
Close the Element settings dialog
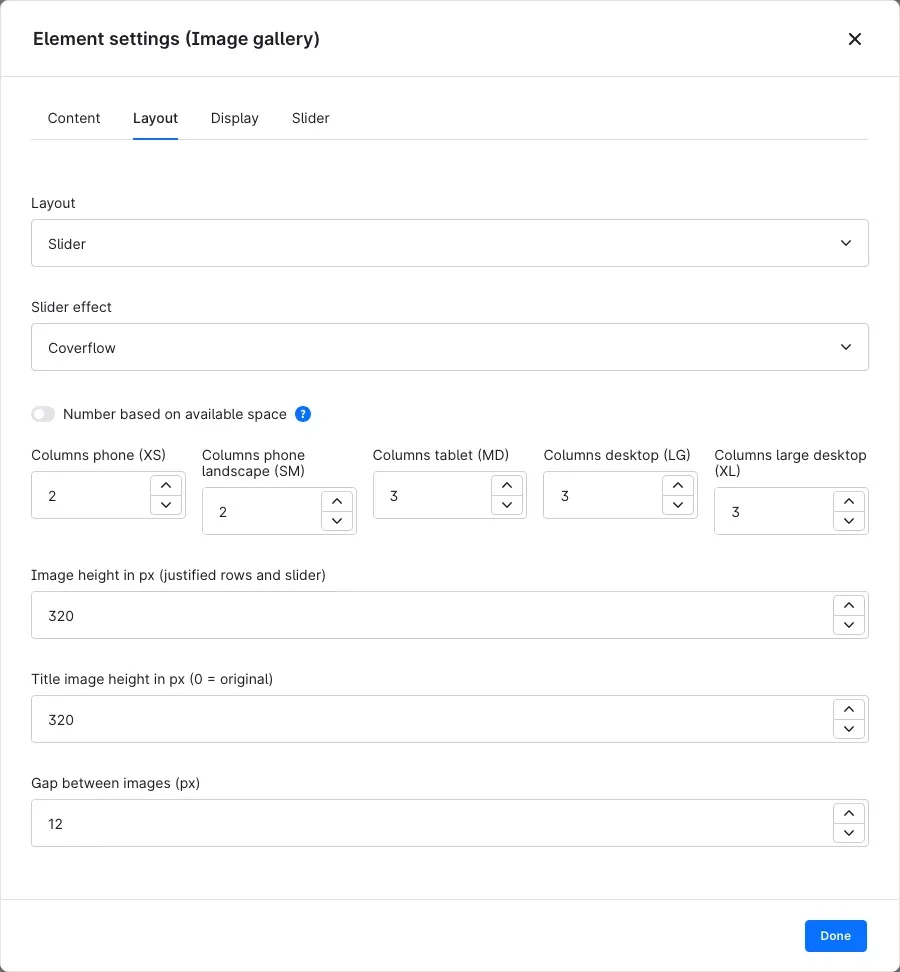[854, 39]
